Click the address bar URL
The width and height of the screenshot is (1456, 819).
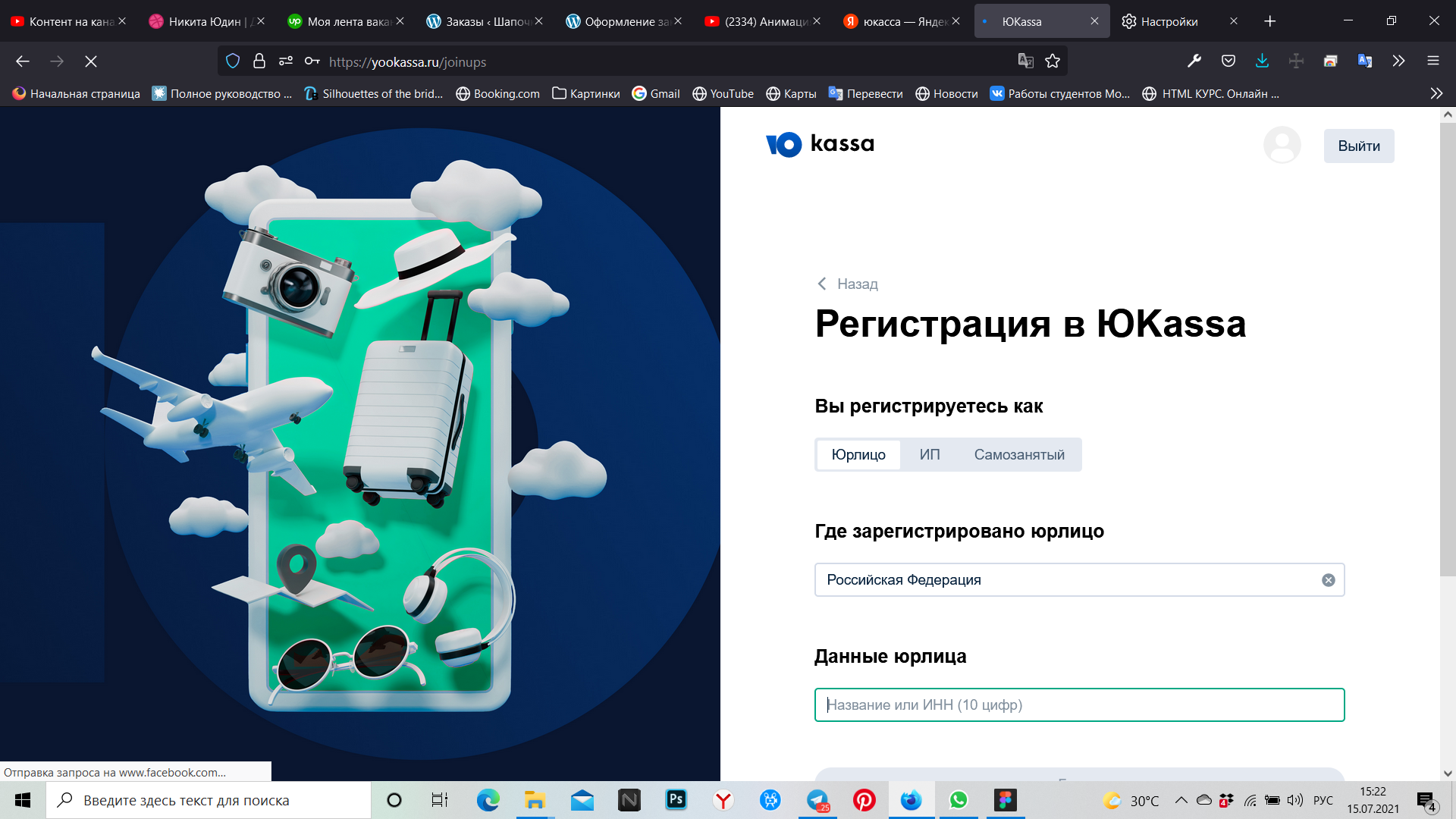[x=408, y=62]
